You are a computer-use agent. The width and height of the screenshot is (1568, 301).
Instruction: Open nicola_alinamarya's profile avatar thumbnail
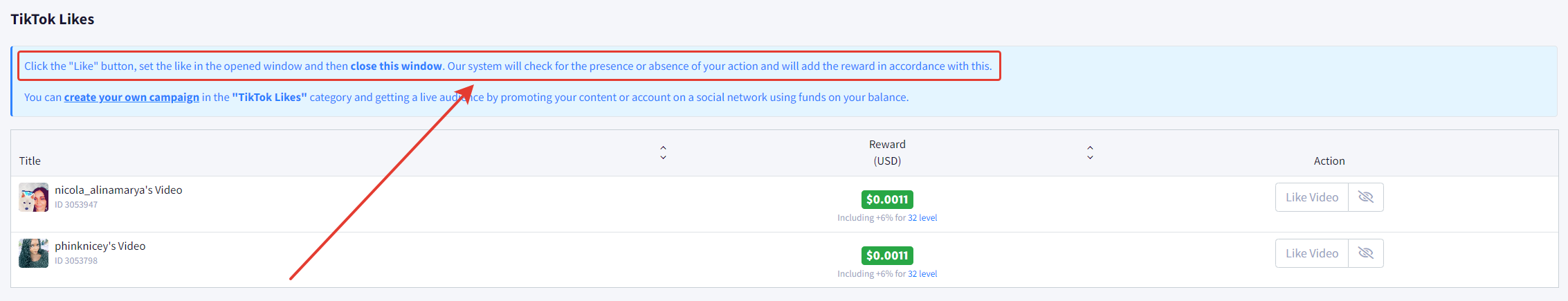33,197
